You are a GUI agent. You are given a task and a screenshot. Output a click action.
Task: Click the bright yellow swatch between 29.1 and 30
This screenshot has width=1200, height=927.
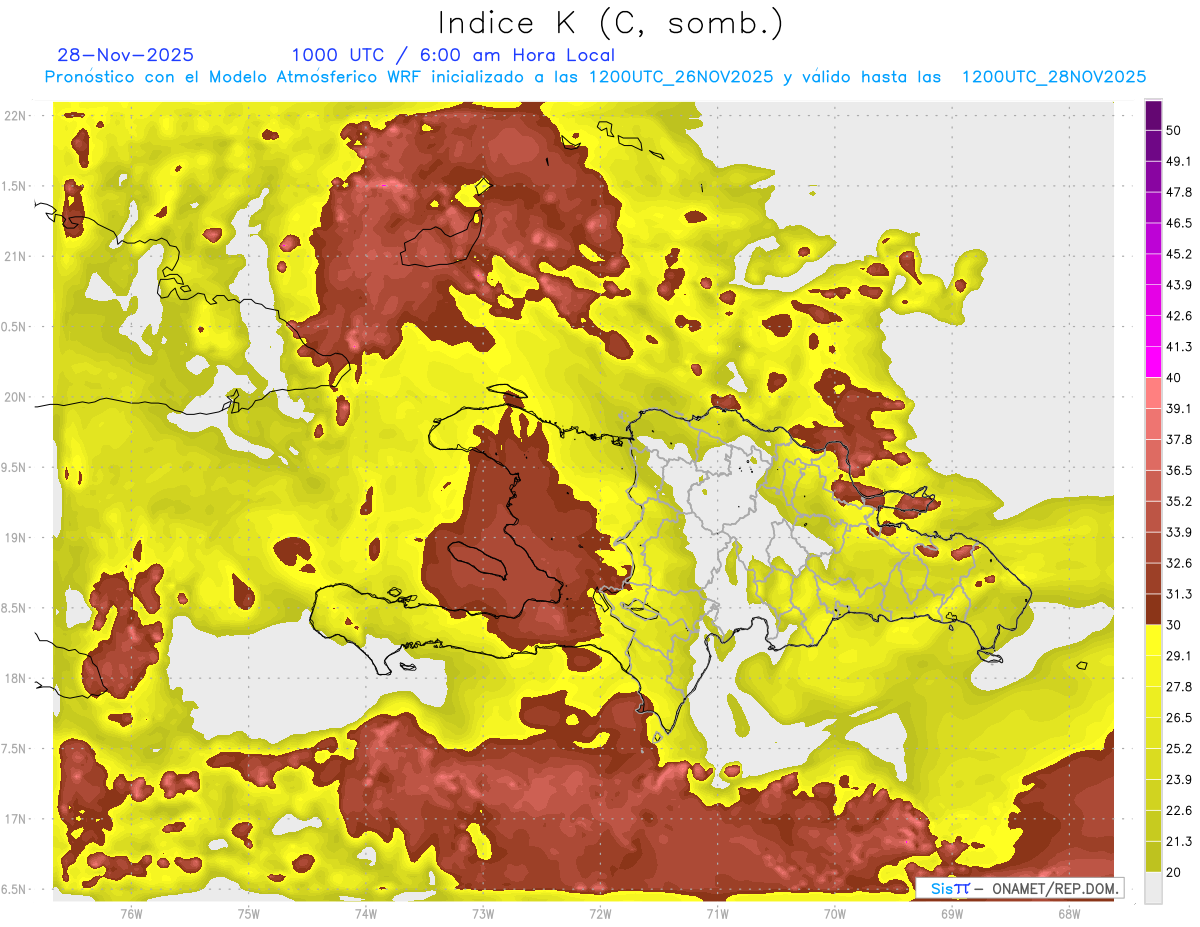coord(1153,640)
